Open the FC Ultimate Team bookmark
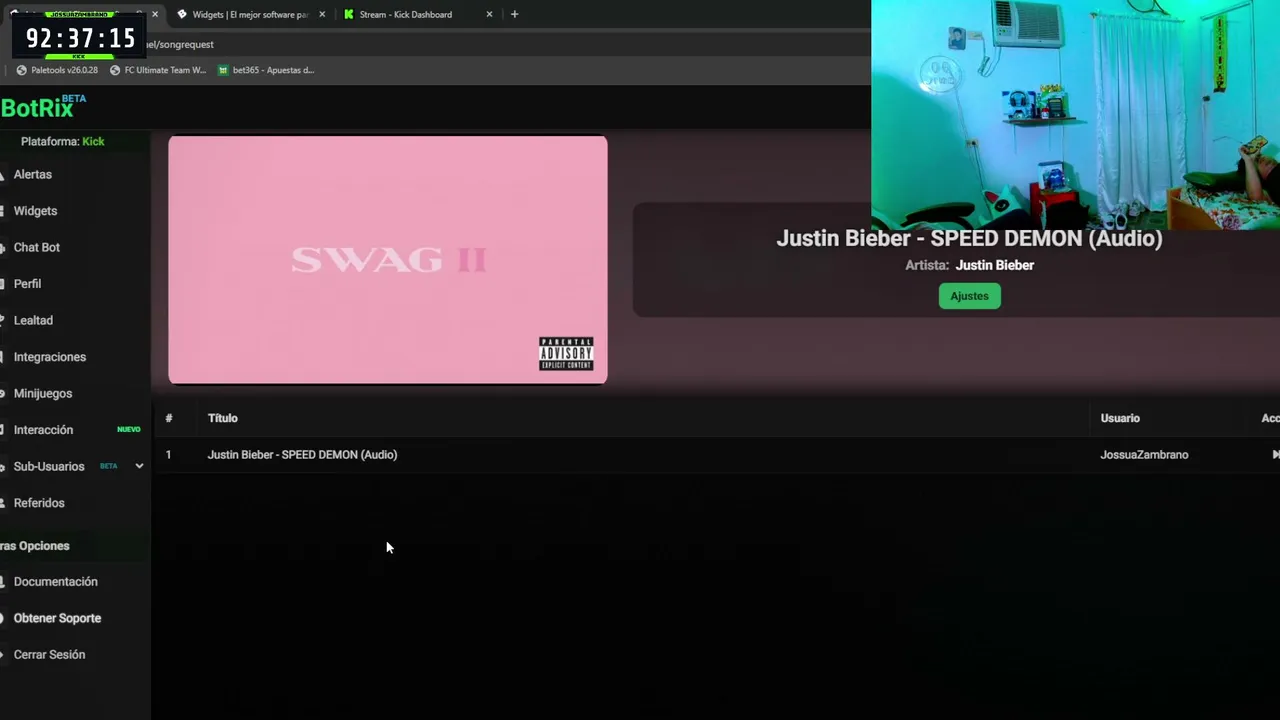This screenshot has height=720, width=1280. 157,70
